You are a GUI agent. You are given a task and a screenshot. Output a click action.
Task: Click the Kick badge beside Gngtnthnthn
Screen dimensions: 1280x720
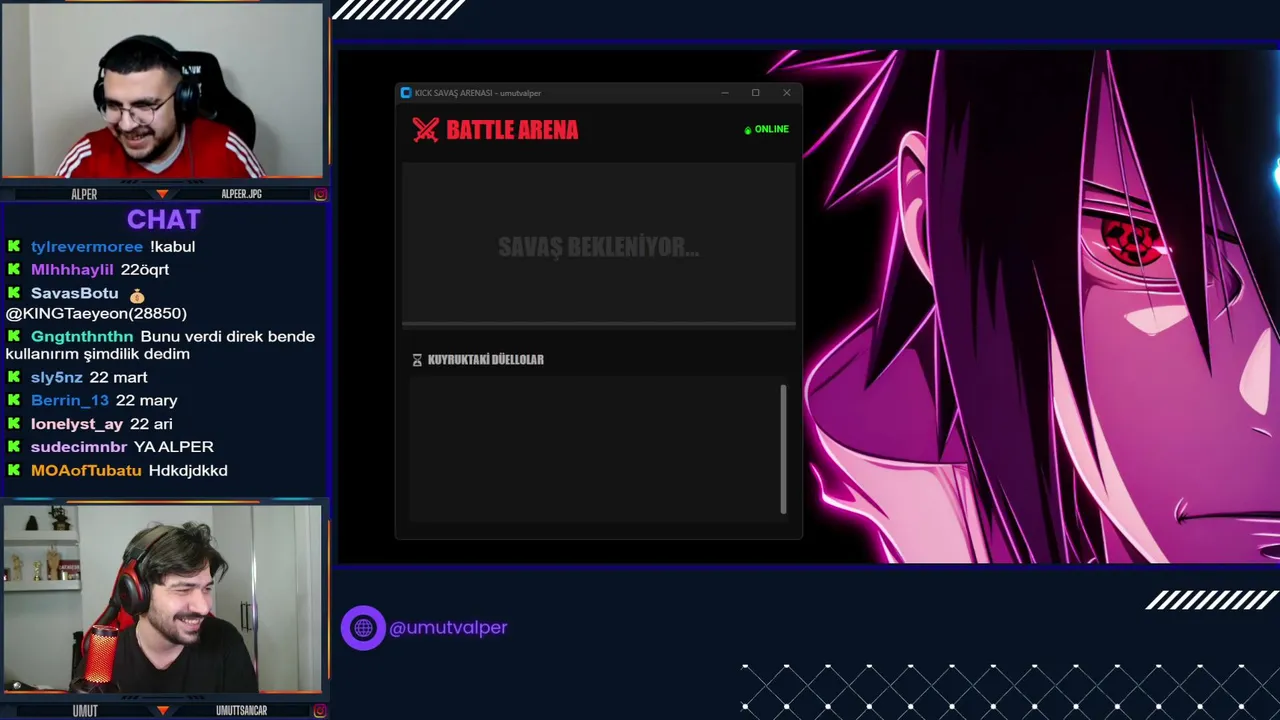tap(14, 336)
